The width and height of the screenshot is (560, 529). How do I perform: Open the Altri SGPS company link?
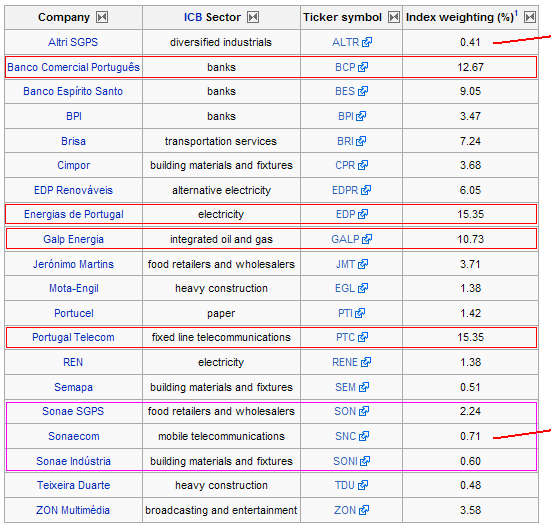73,42
